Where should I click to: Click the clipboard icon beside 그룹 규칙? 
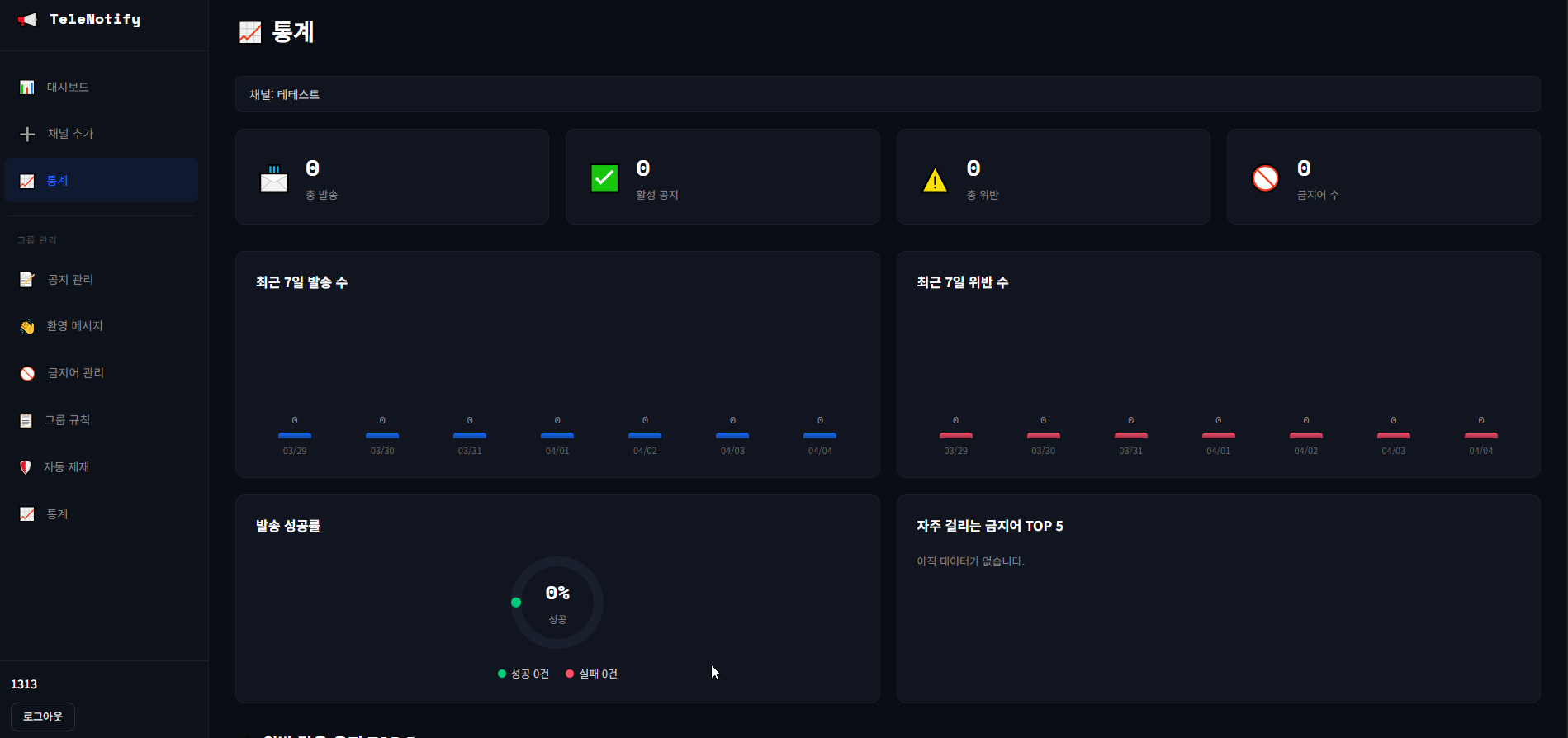point(26,420)
